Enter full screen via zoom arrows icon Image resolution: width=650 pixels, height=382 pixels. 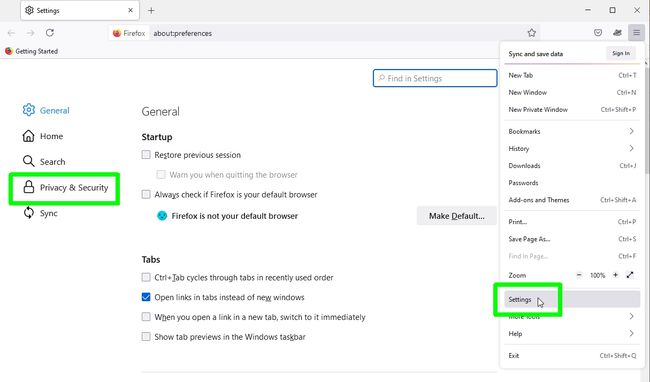point(630,275)
